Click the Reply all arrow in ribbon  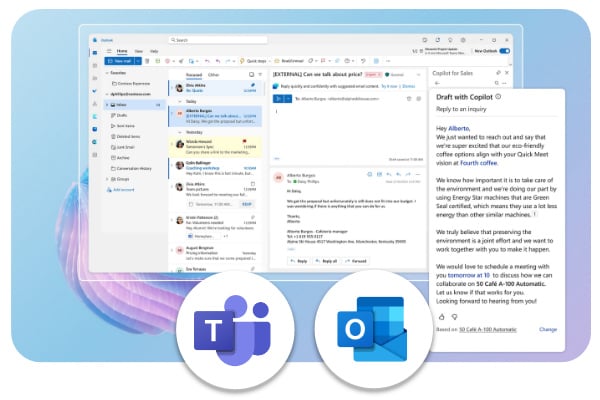(218, 61)
